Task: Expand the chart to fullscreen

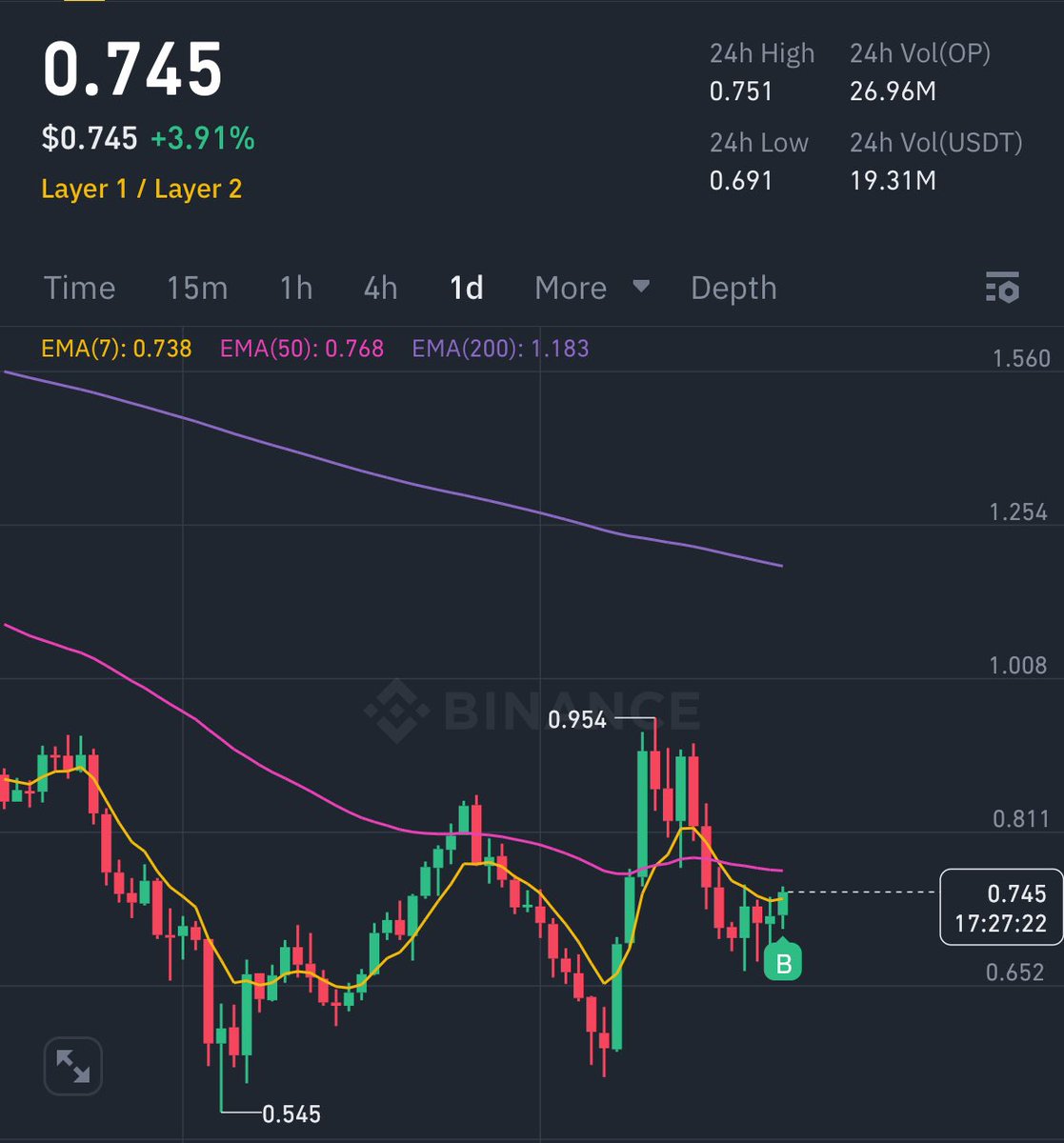Action: coord(73,1066)
